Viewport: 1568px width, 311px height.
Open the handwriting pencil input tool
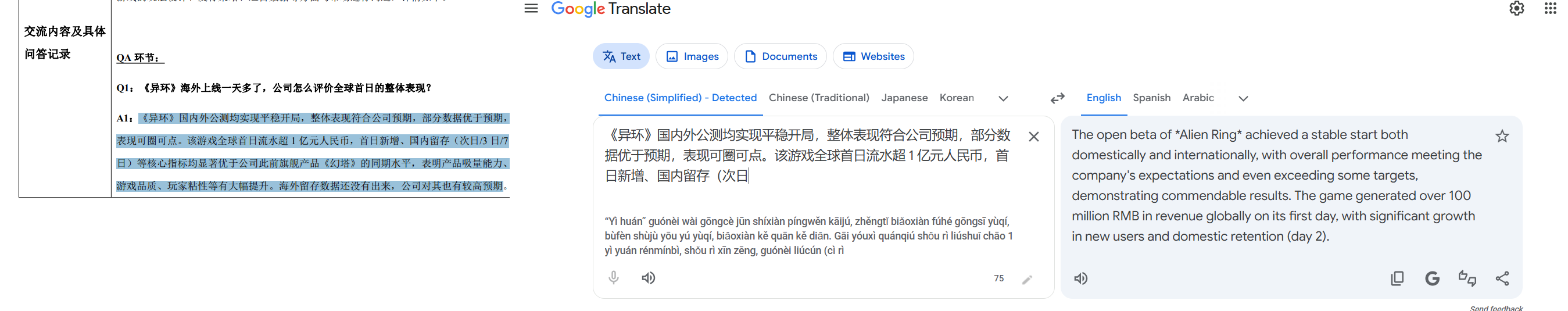[x=1027, y=279]
